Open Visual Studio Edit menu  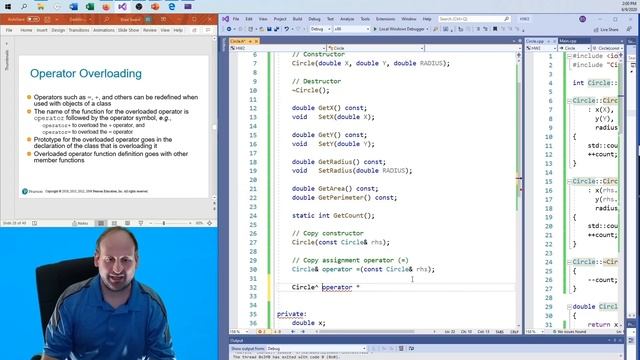(249, 19)
